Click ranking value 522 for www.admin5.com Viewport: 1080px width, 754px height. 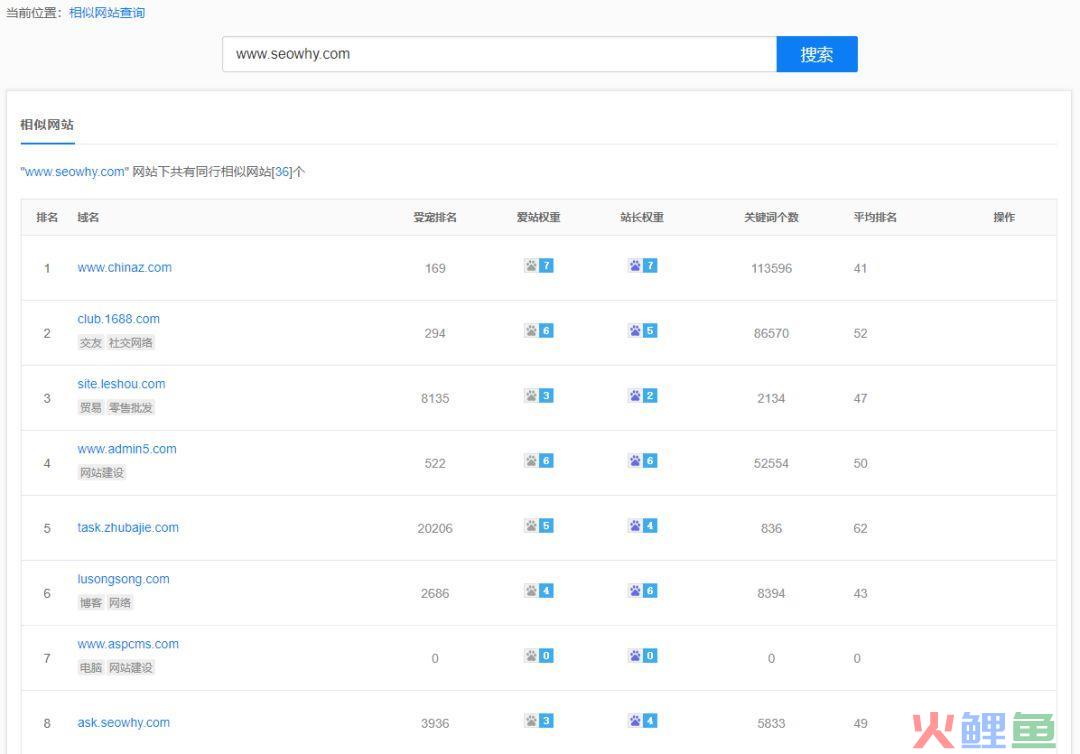[435, 463]
